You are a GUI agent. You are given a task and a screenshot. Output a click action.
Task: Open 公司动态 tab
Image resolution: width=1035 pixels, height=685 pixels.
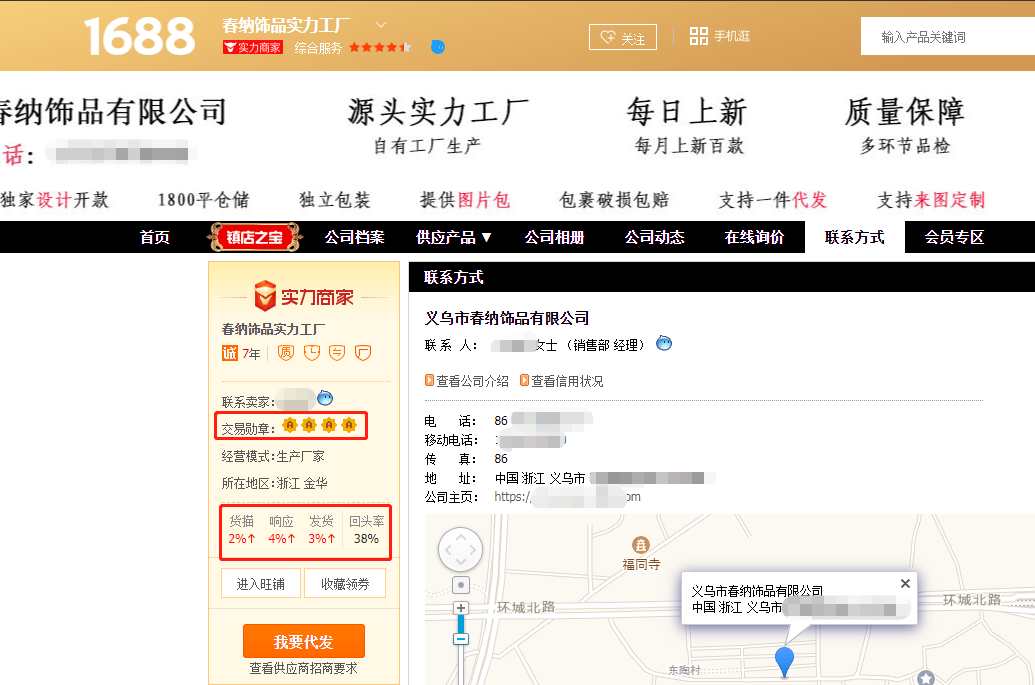click(x=655, y=237)
